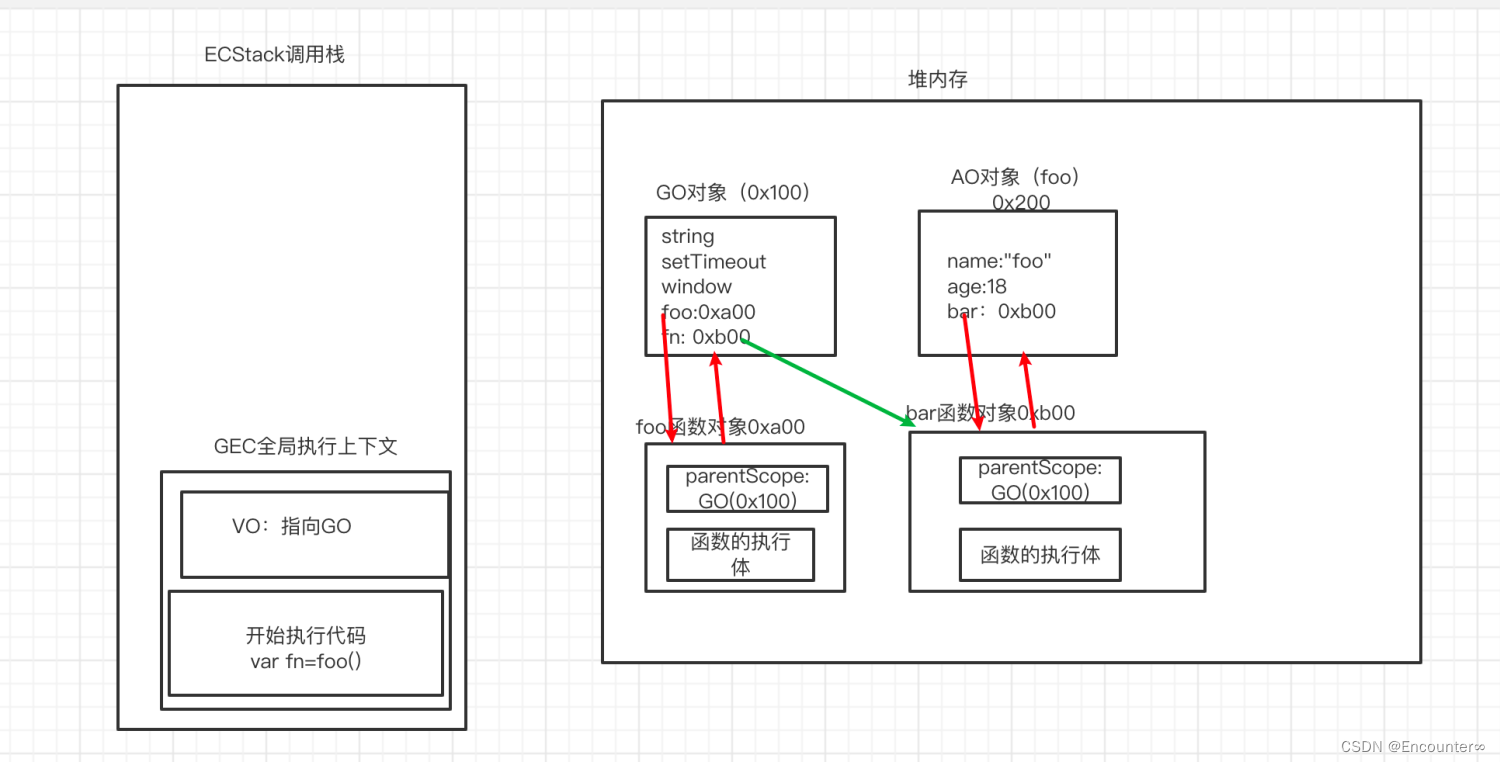Select the 'bar函数对象0xb00' label
This screenshot has height=762, width=1500.
(990, 413)
